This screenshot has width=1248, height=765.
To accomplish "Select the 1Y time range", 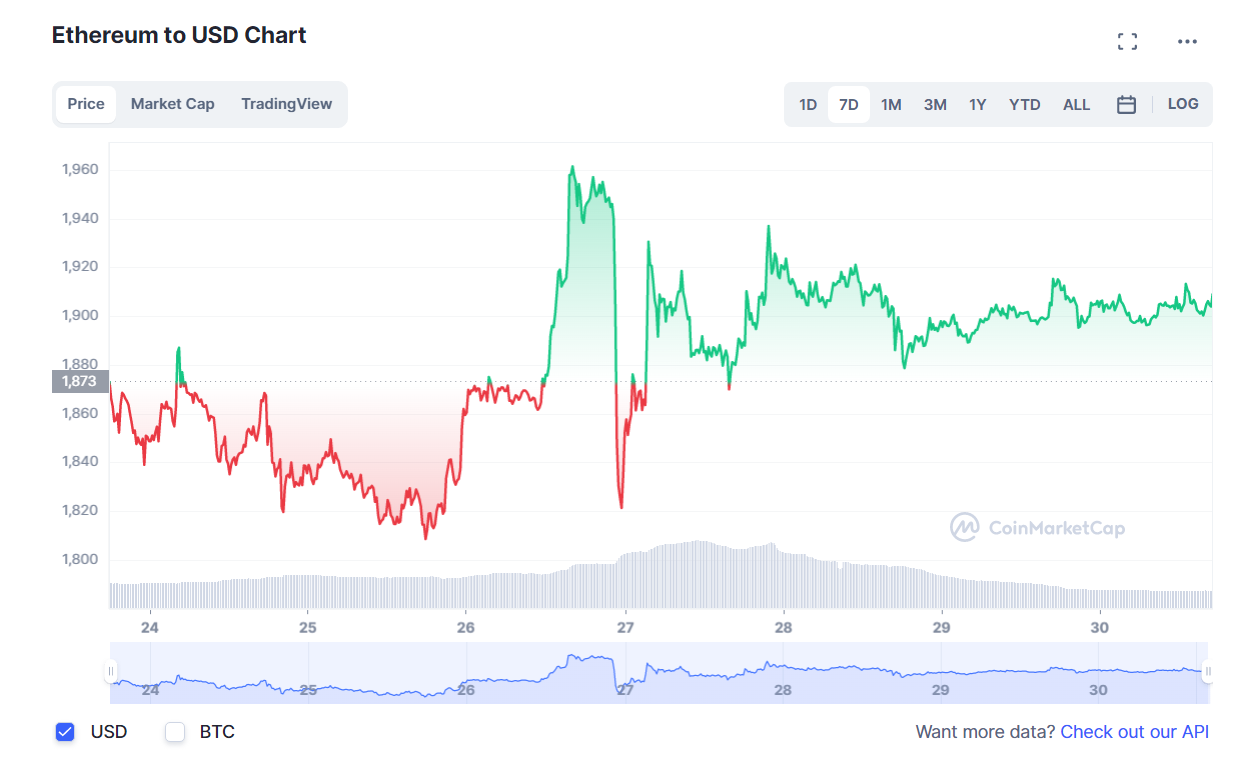I will tap(978, 104).
